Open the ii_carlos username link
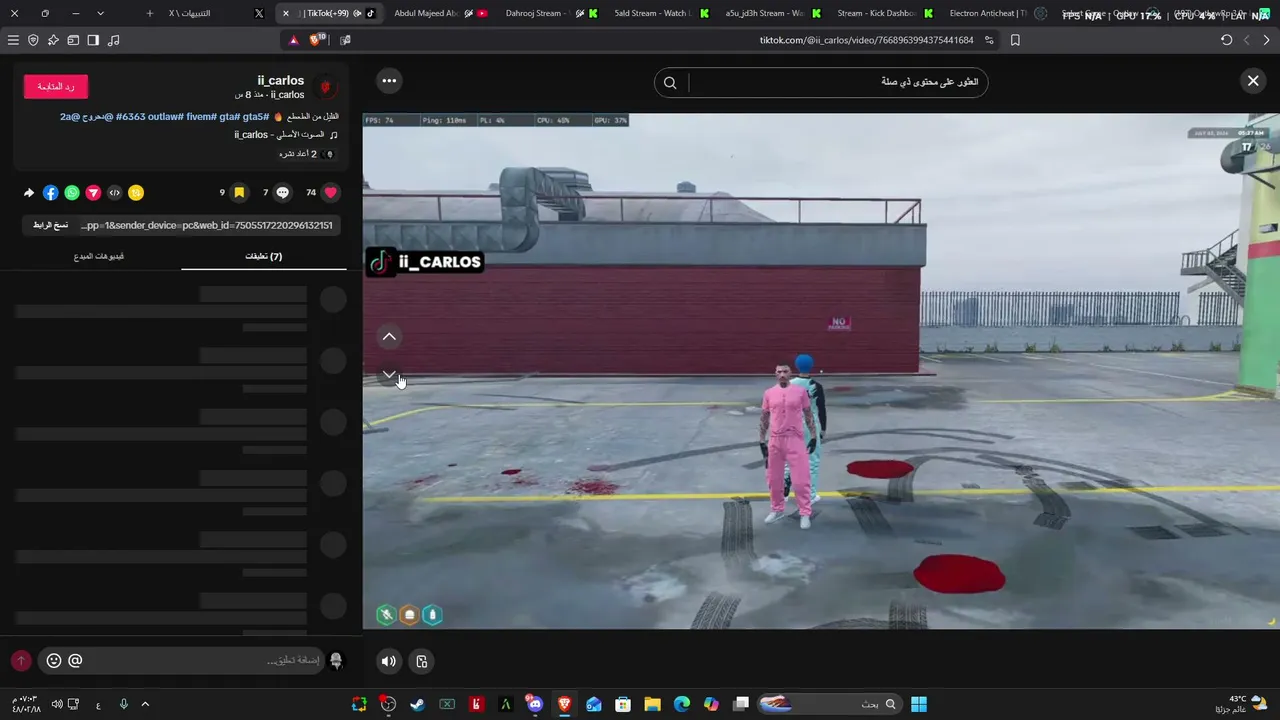The image size is (1280, 720). tap(280, 81)
